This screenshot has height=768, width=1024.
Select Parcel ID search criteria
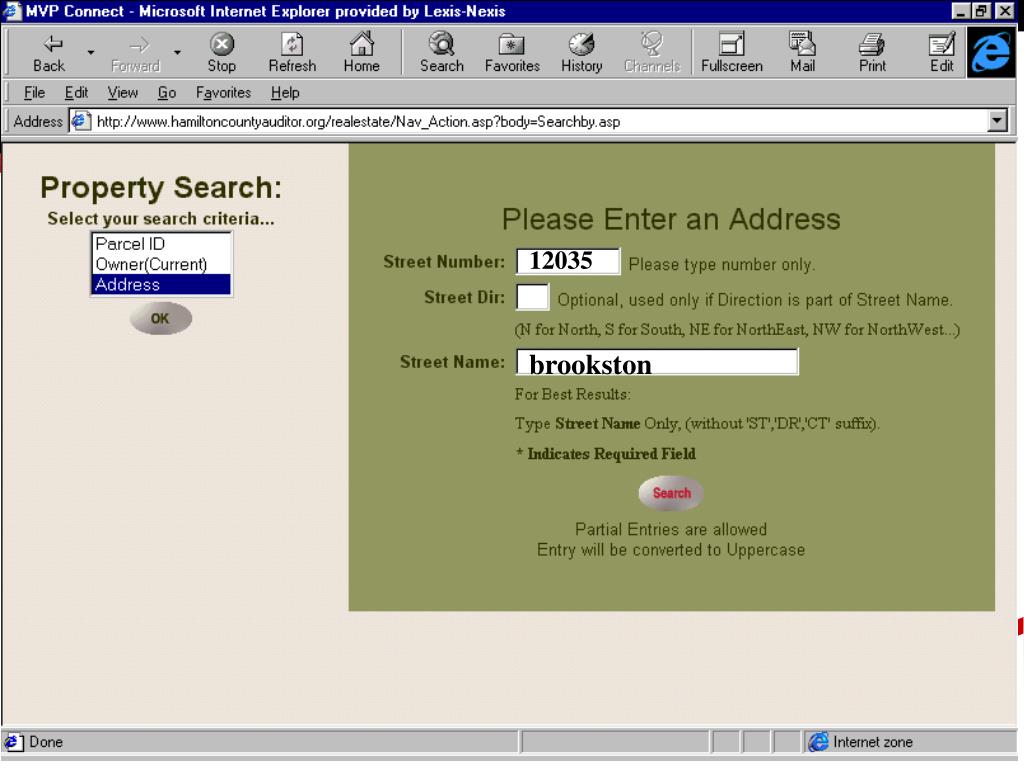click(161, 244)
